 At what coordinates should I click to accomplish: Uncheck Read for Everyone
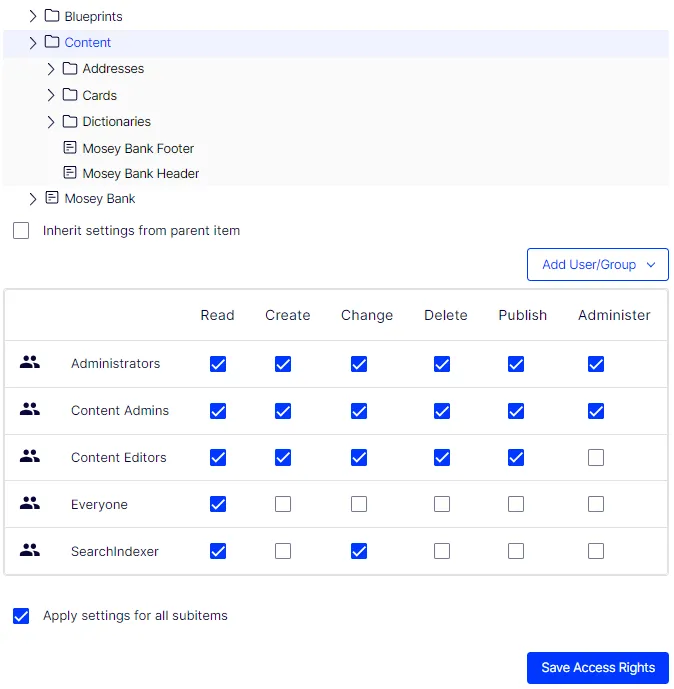[218, 504]
